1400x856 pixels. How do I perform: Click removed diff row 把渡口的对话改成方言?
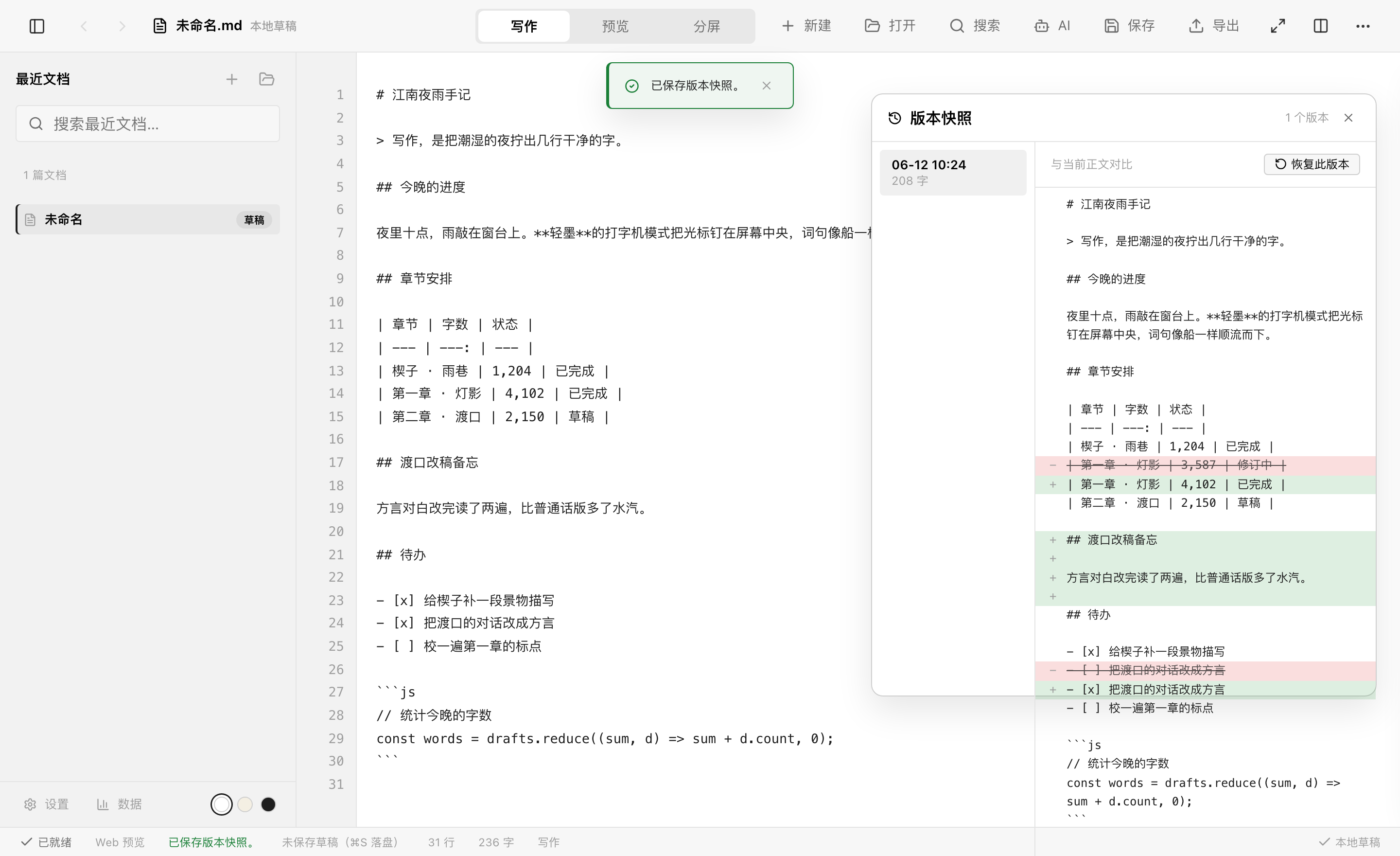(1205, 671)
